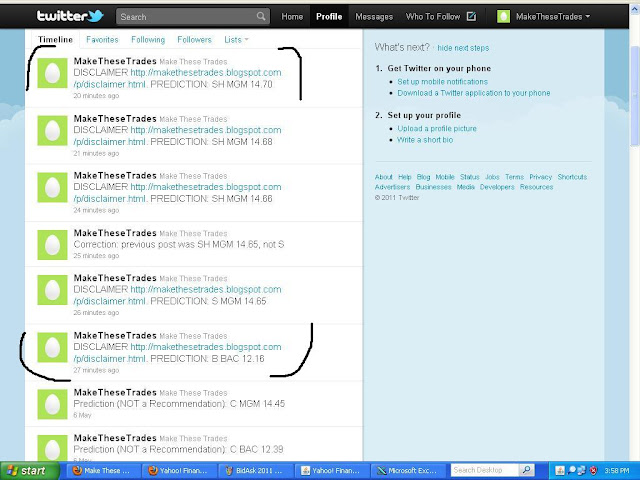
Task: Click Upload a profile picture link
Action: 437,129
